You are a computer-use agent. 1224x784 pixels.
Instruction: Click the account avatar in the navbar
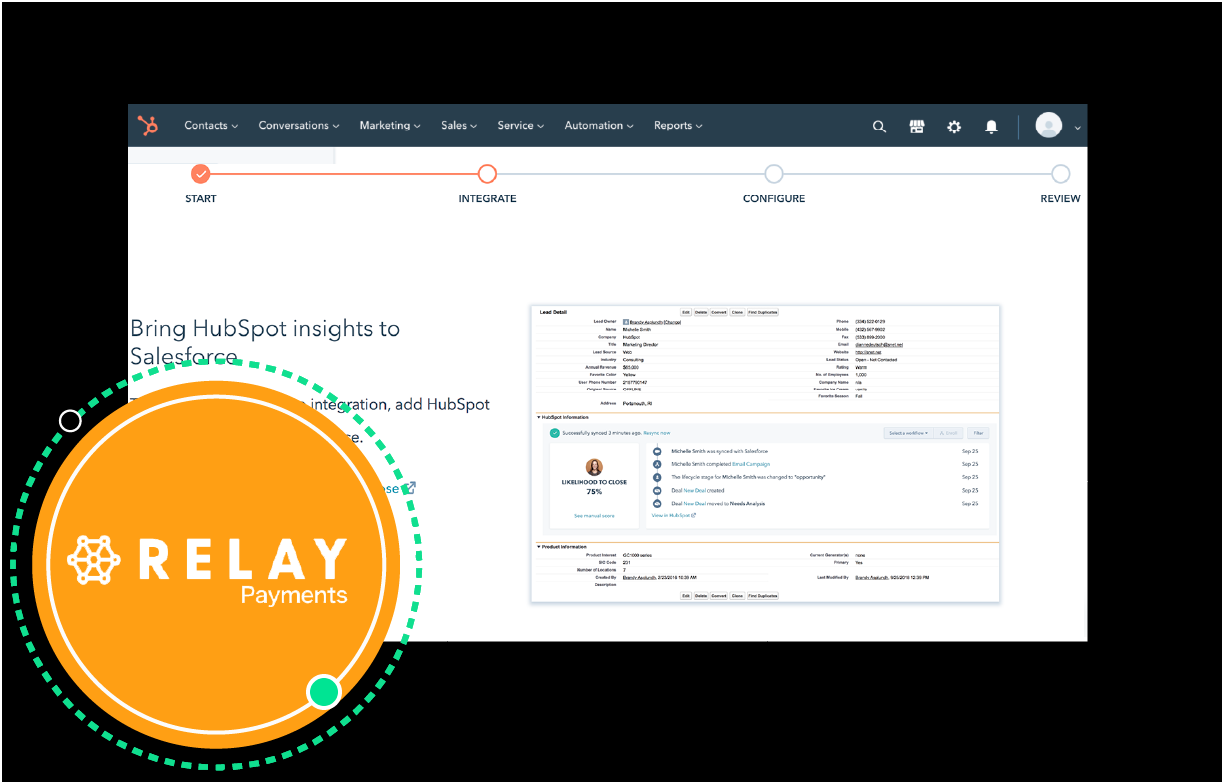tap(1049, 125)
